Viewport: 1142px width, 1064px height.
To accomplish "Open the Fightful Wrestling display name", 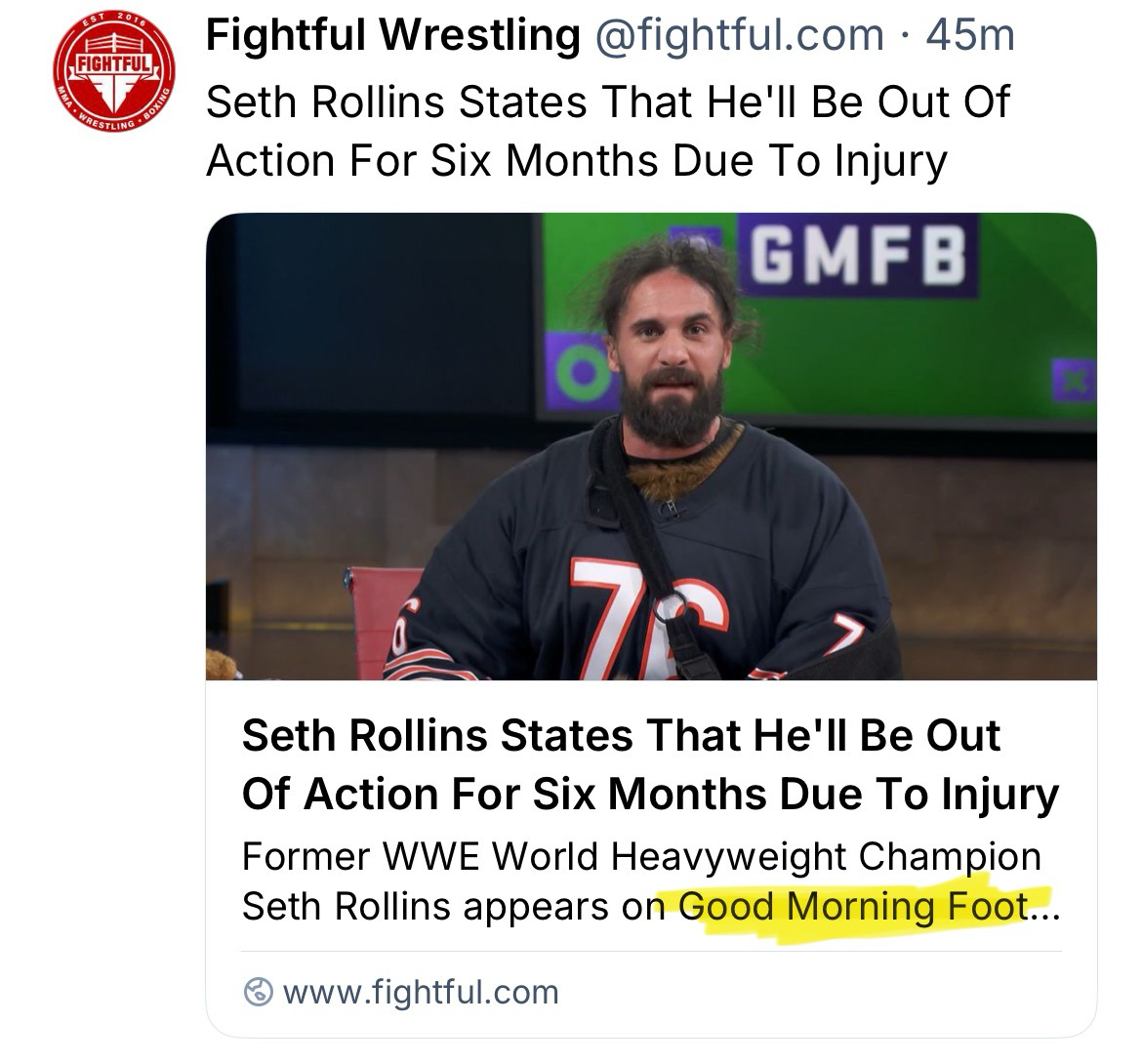I will pyautogui.click(x=392, y=37).
